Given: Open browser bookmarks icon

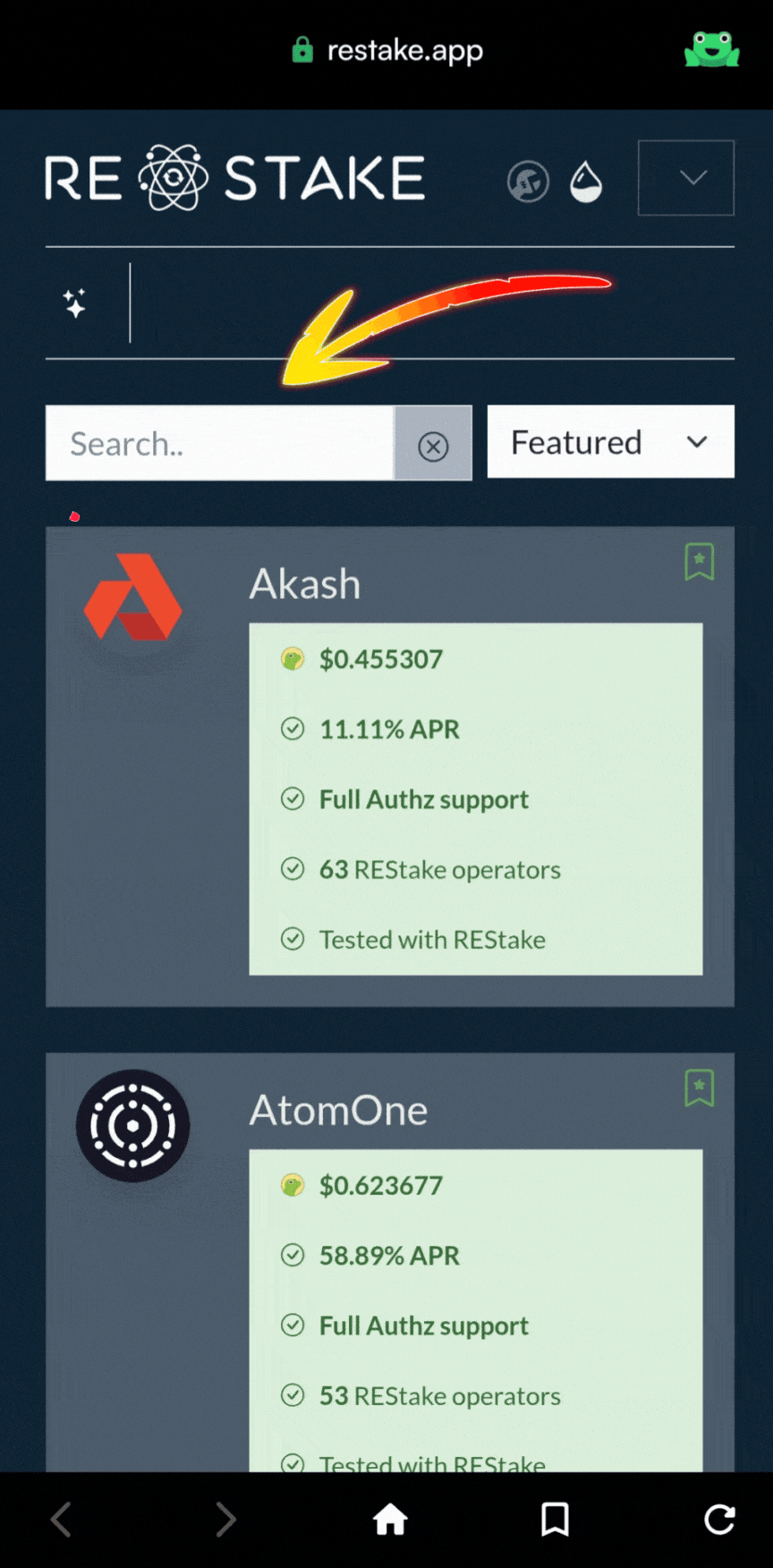Looking at the screenshot, I should click(x=555, y=1519).
